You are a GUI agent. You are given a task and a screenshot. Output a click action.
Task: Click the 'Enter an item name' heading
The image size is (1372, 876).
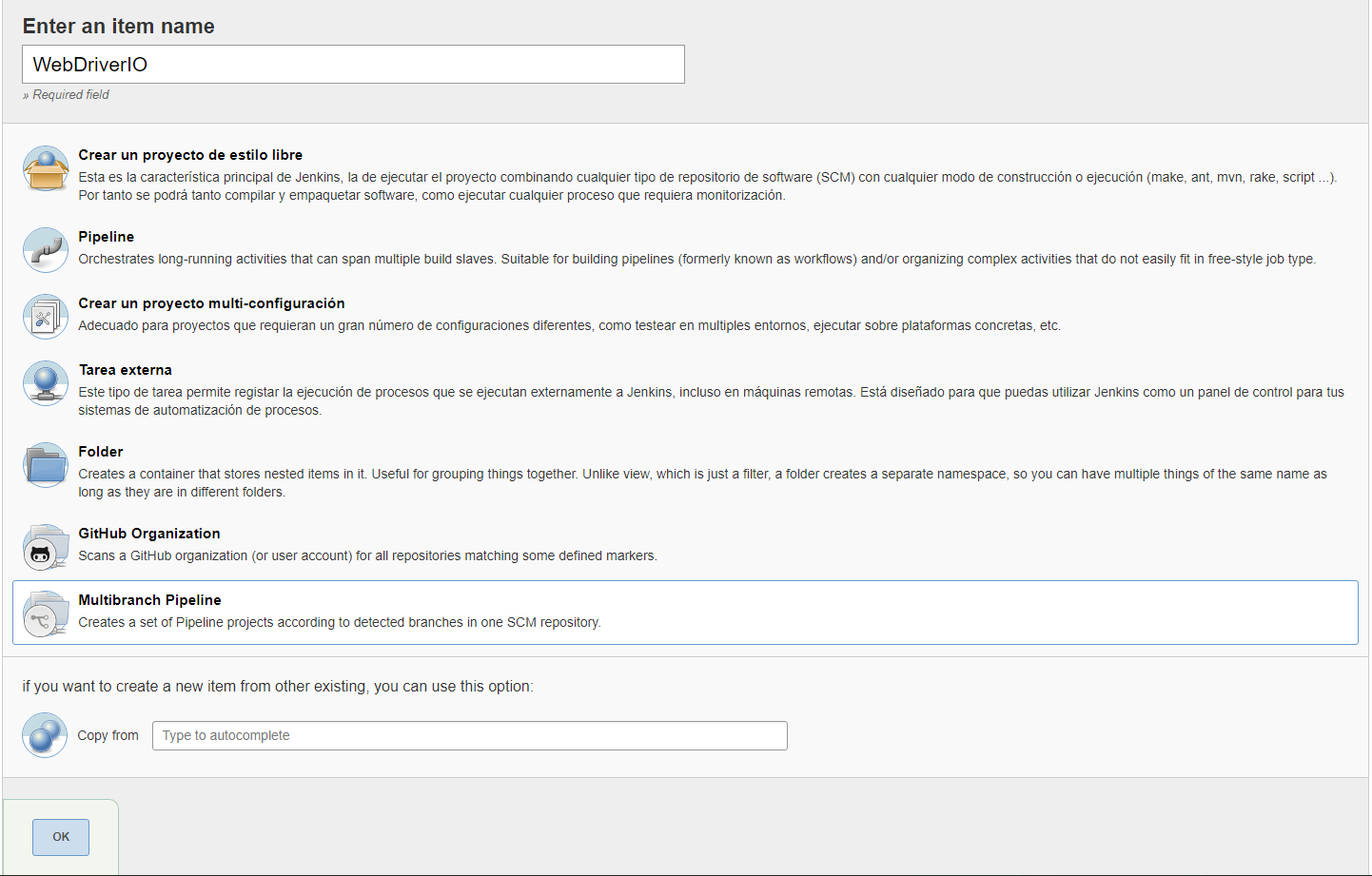click(x=119, y=27)
